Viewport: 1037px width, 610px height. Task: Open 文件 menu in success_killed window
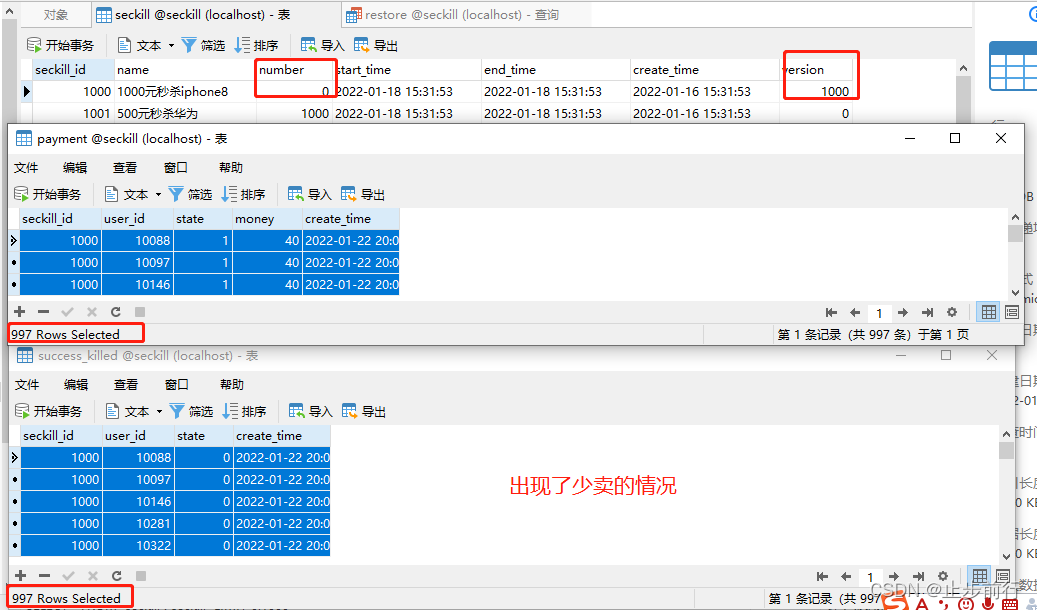pyautogui.click(x=27, y=384)
